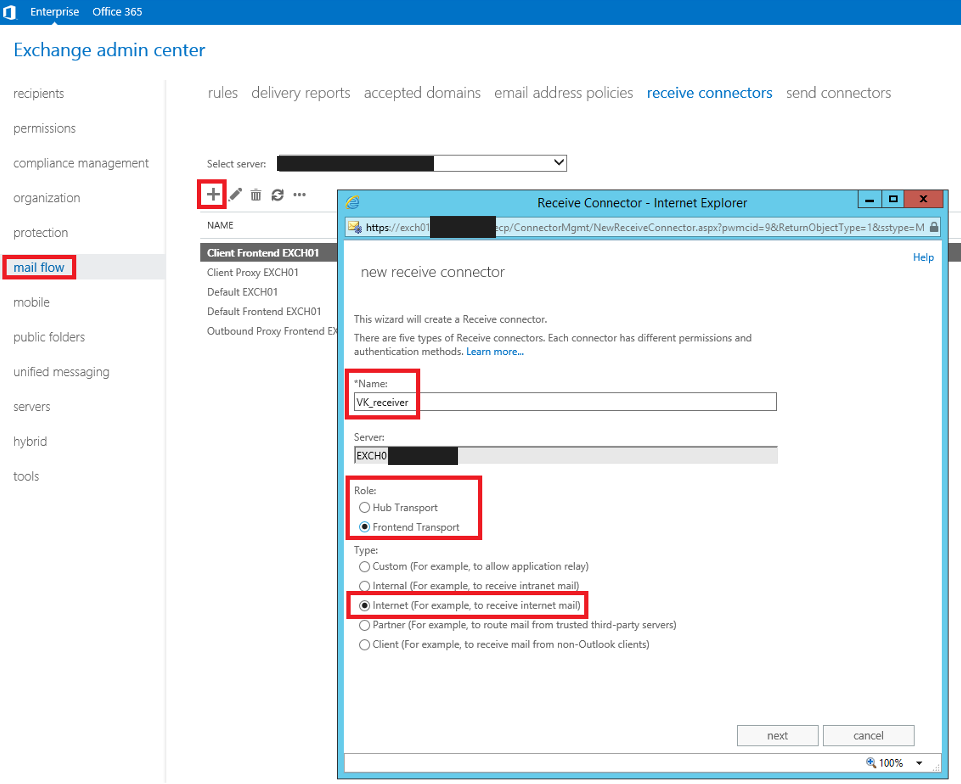Open the Learn more link
This screenshot has height=784, width=961.
tap(494, 352)
